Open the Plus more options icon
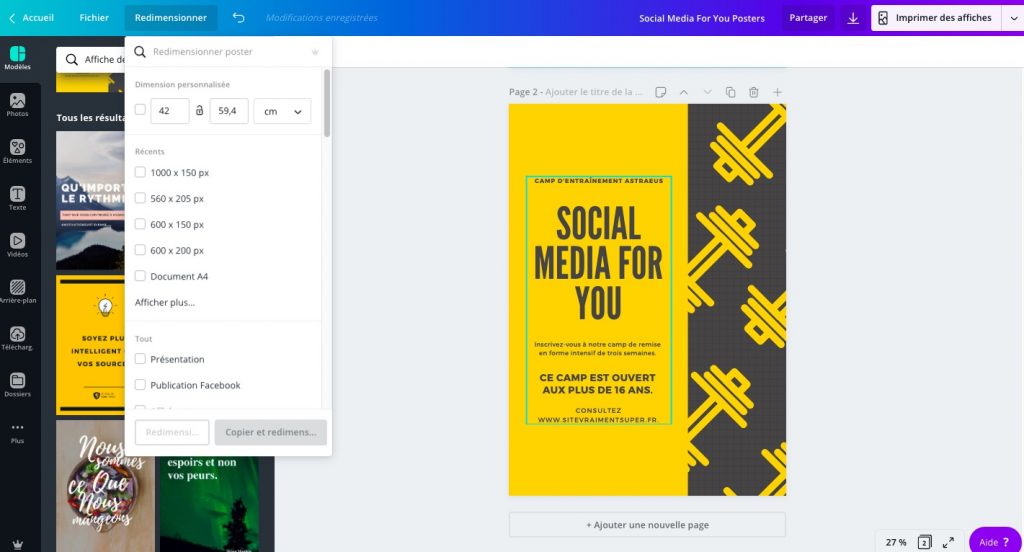This screenshot has height=552, width=1024. 18,432
